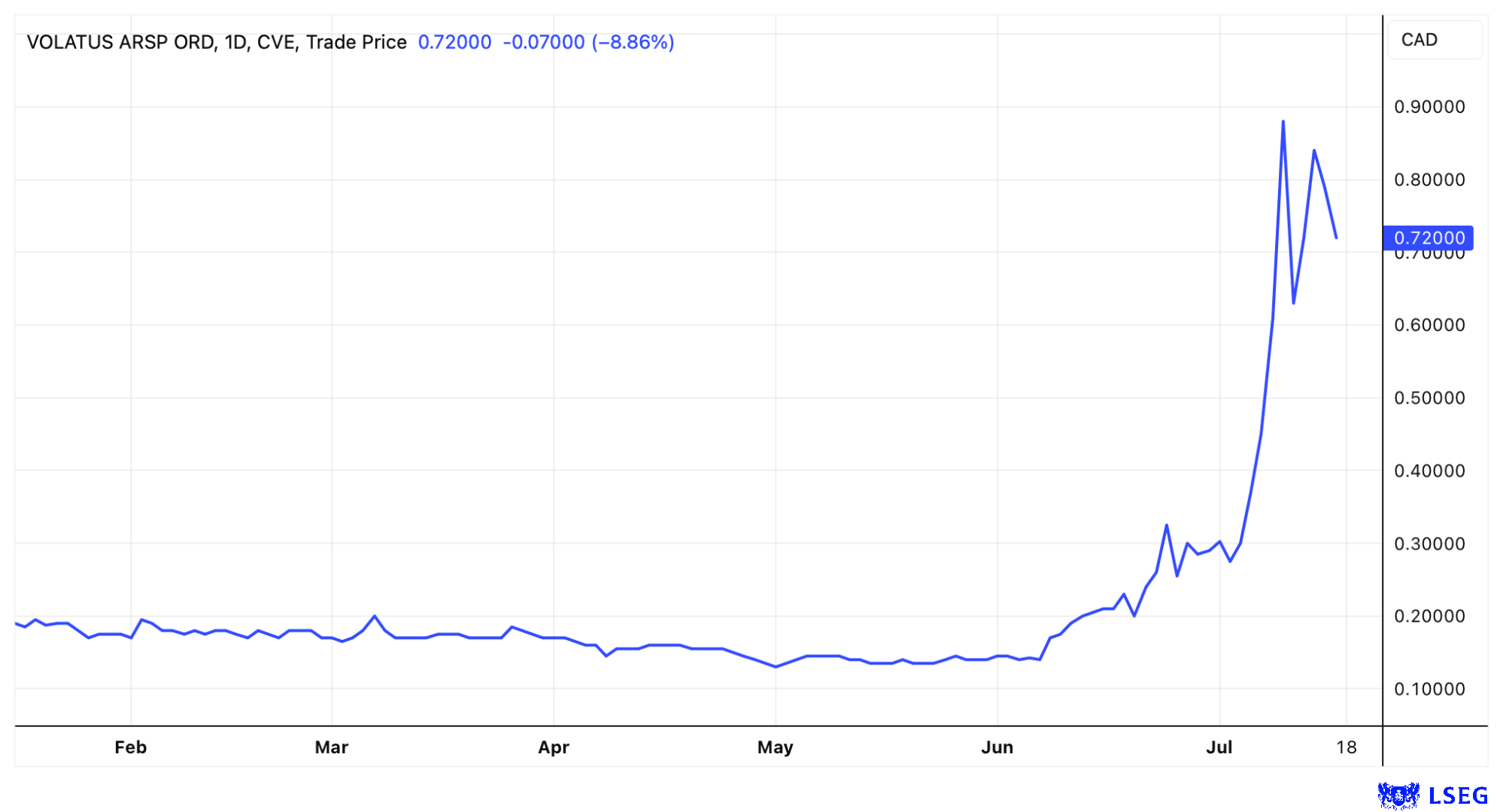Select the Jun label on time axis
This screenshot has height=812, width=1503.
pyautogui.click(x=997, y=747)
